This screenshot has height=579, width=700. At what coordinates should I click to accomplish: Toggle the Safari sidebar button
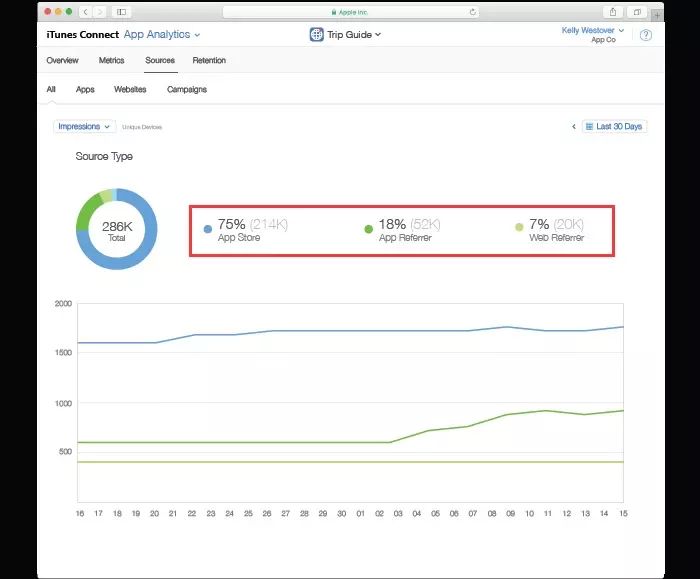point(121,12)
